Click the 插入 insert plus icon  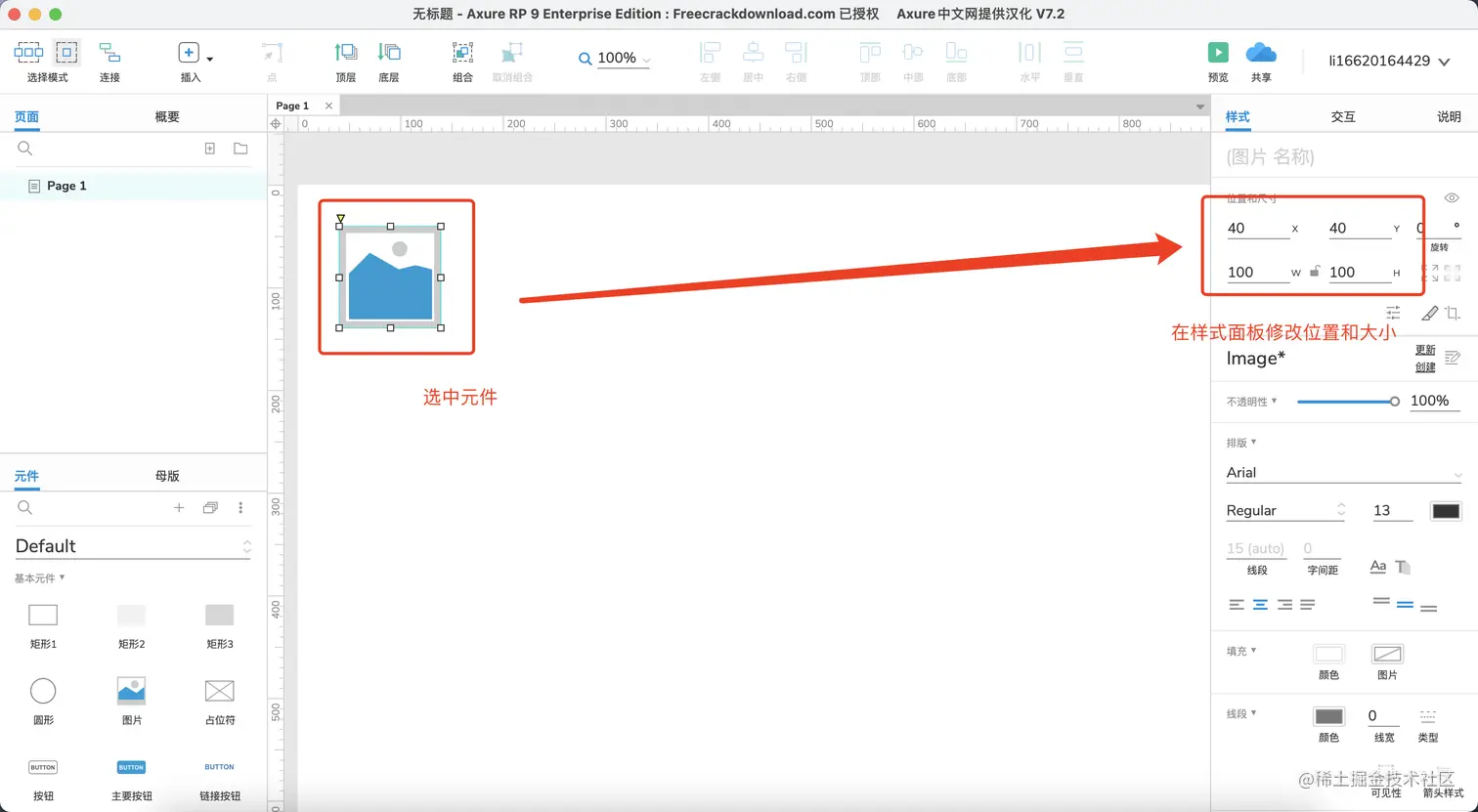tap(189, 53)
